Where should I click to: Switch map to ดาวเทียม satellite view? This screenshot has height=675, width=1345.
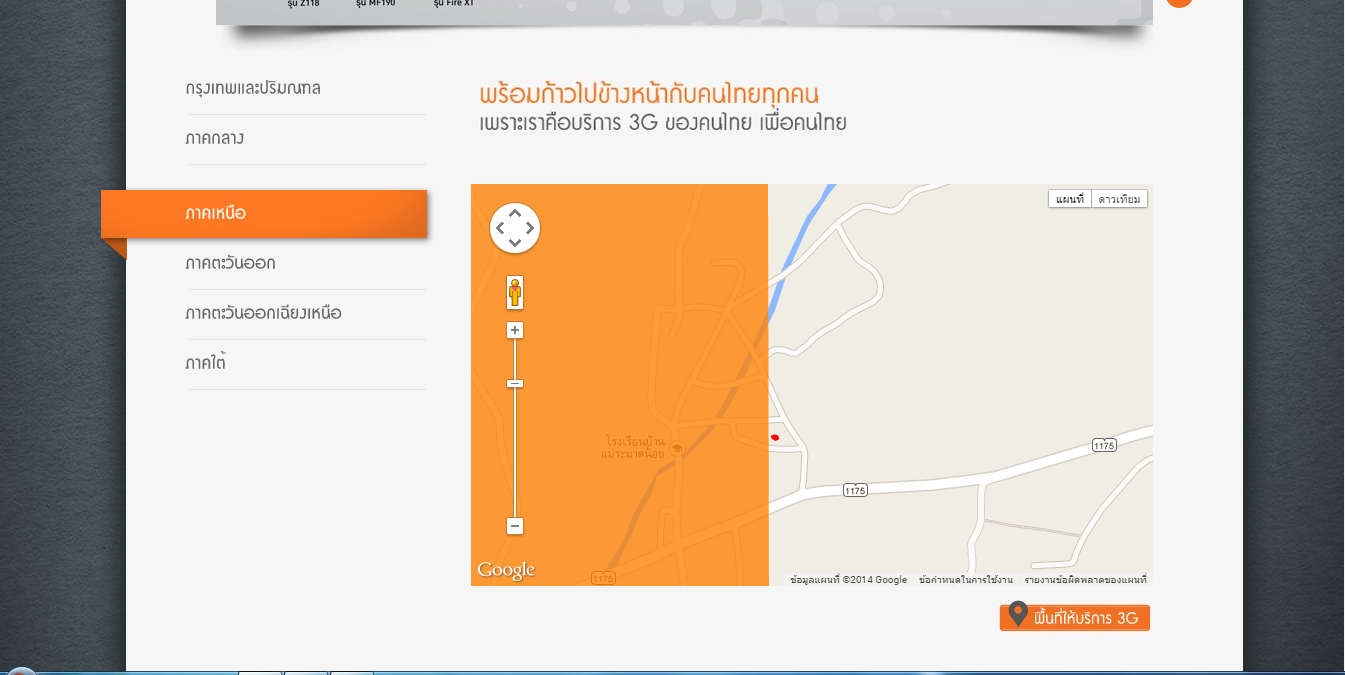coord(1119,199)
